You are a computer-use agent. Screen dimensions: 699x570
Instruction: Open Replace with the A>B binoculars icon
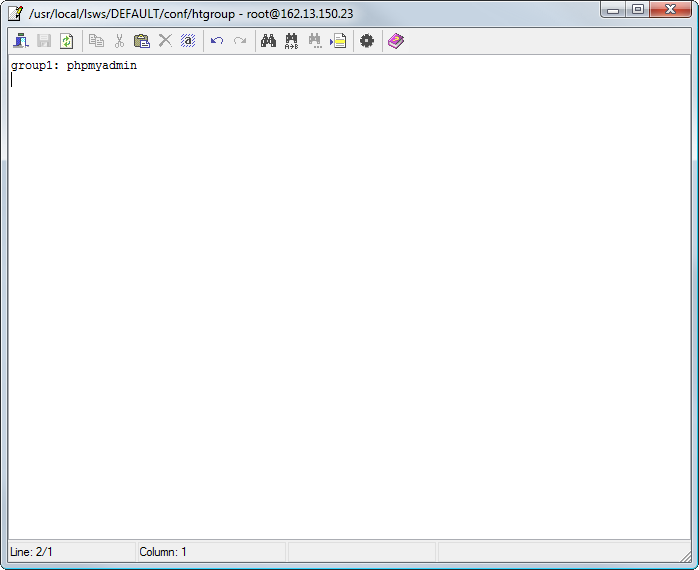292,41
